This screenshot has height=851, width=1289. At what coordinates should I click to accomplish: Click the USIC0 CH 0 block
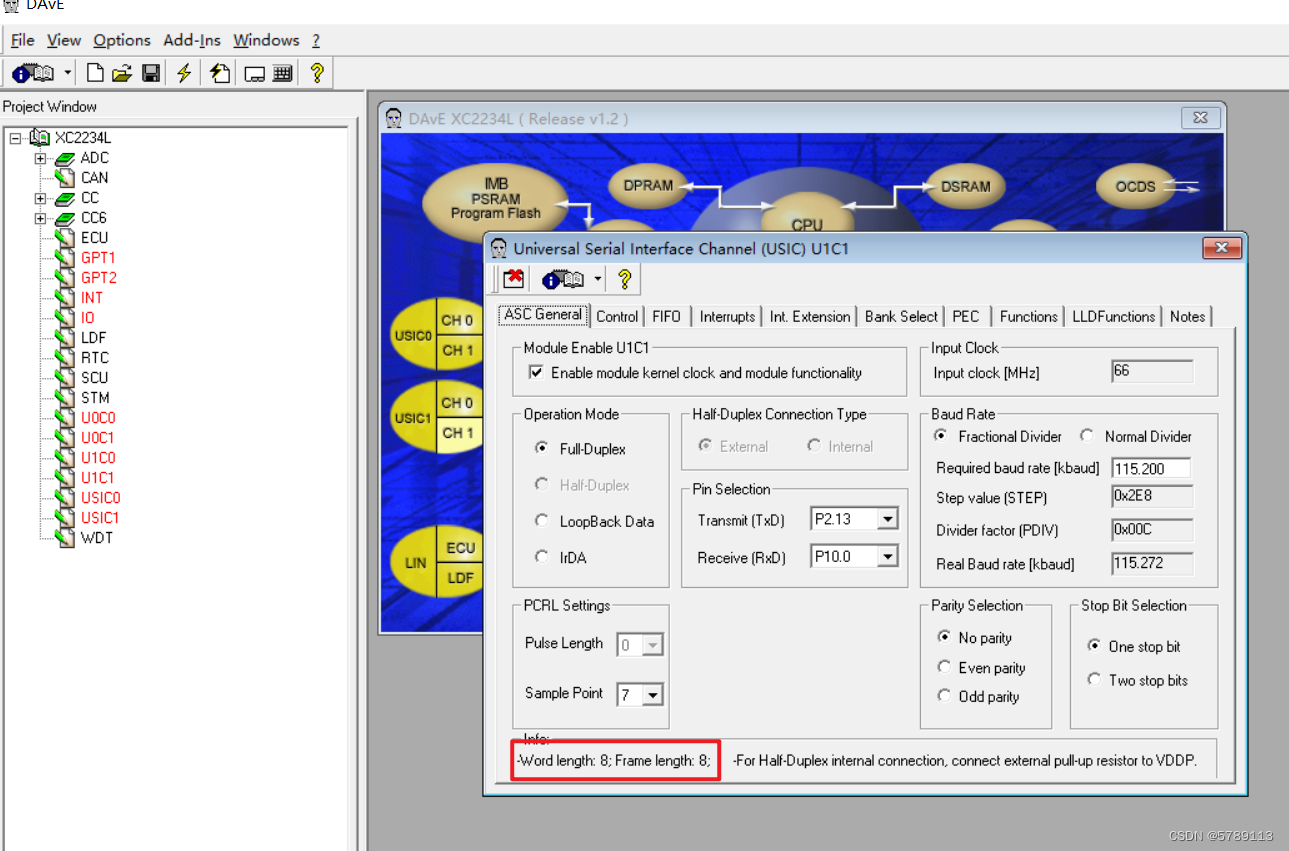click(x=457, y=320)
